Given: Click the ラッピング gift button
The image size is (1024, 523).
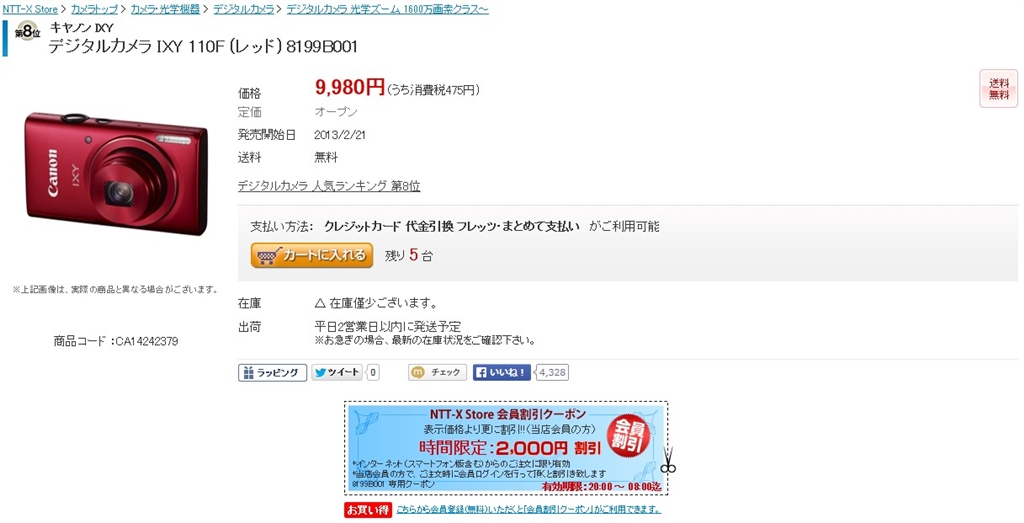Looking at the screenshot, I should (272, 373).
